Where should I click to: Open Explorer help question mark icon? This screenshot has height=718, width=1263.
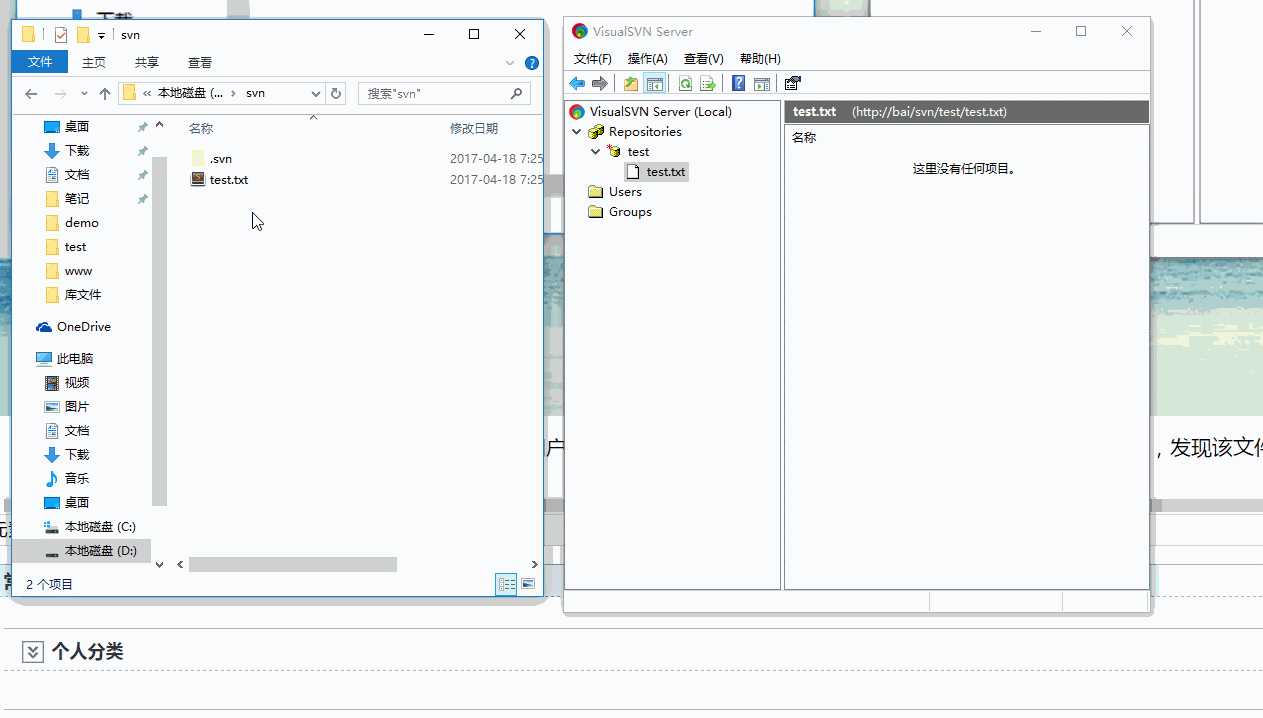click(x=534, y=63)
